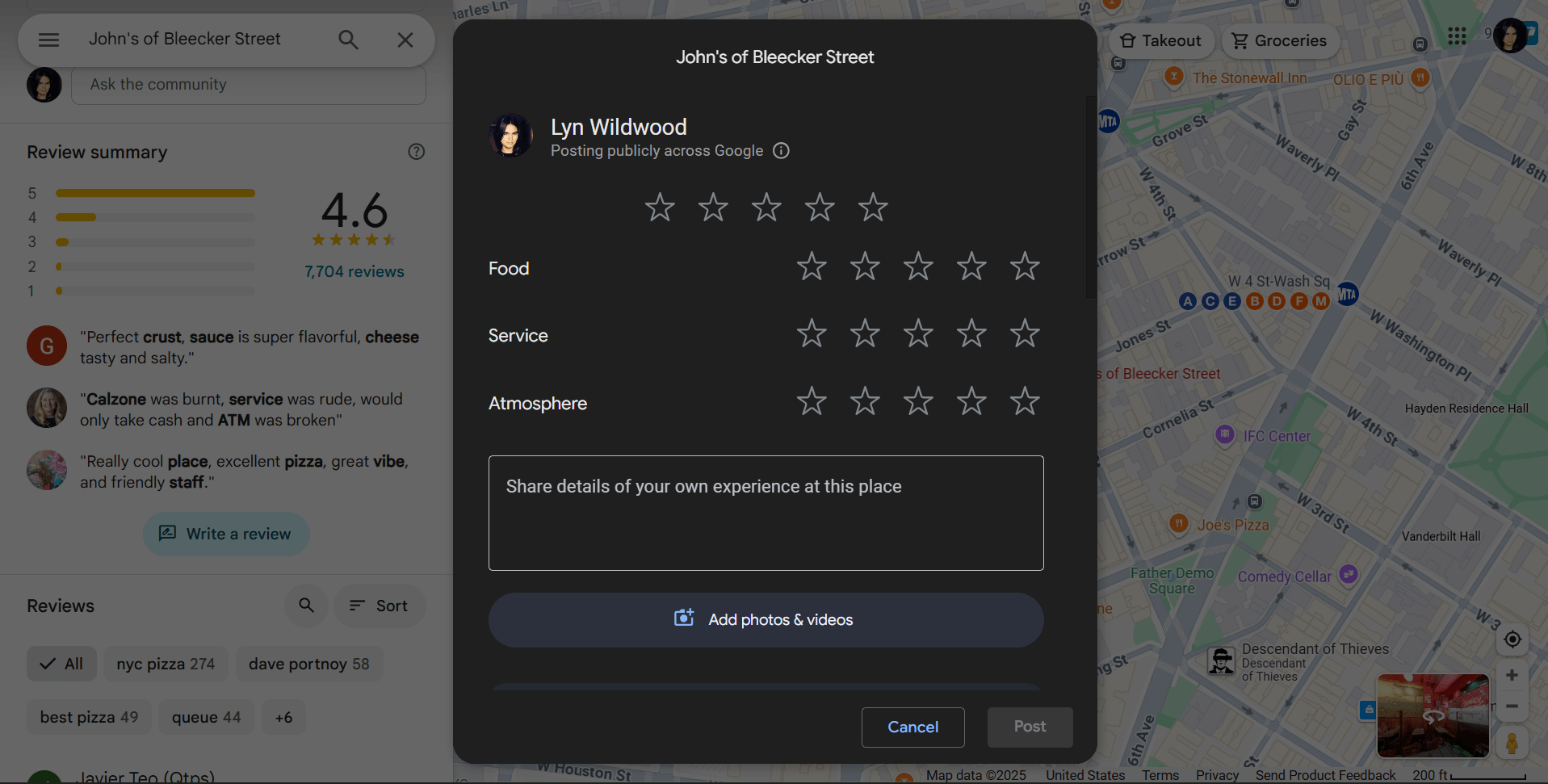Select the nyc pizza 274 filter

click(x=166, y=664)
